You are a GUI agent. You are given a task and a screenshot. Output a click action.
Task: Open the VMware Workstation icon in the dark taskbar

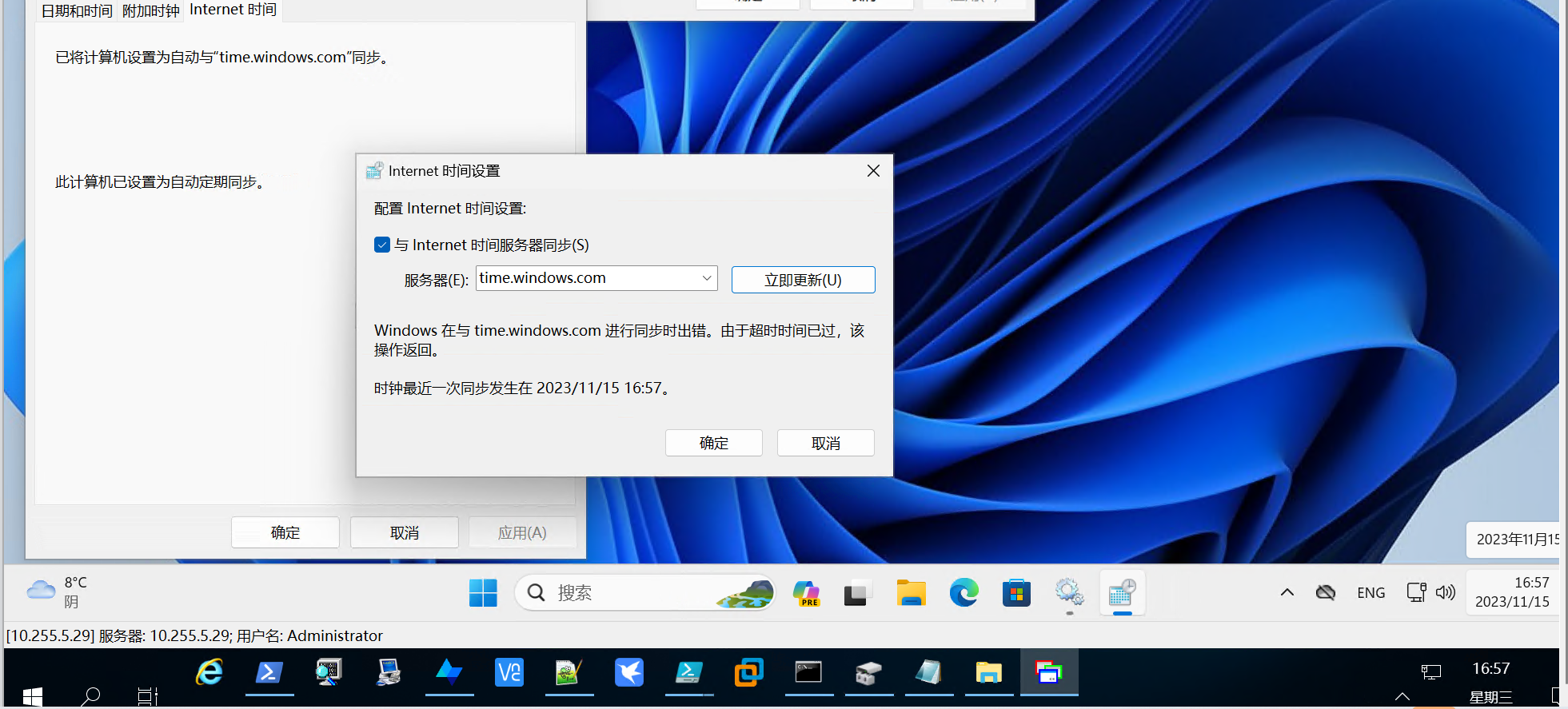[749, 672]
